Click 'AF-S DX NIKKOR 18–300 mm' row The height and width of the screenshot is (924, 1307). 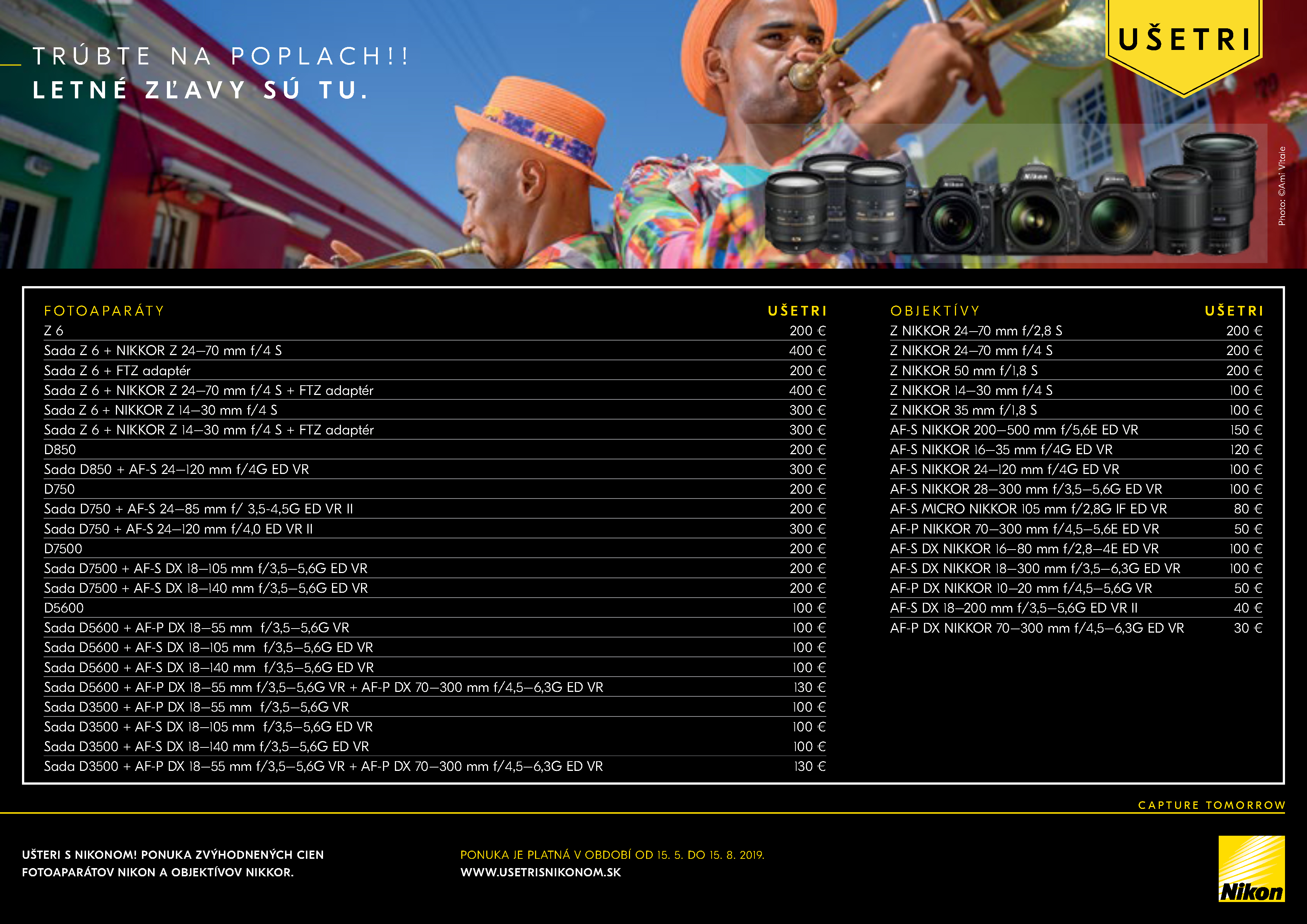(x=1076, y=569)
